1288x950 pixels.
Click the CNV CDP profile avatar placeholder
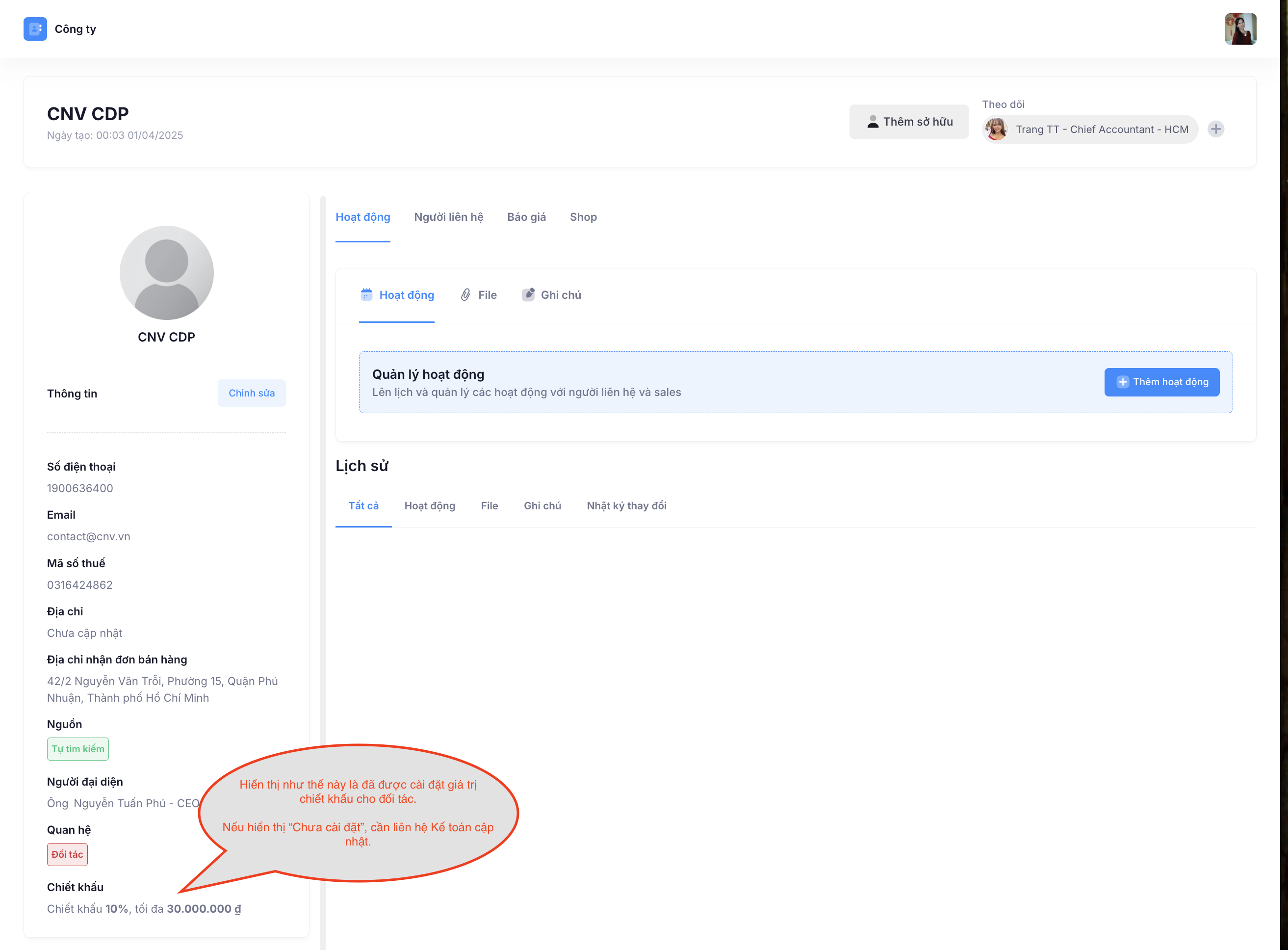(x=166, y=272)
